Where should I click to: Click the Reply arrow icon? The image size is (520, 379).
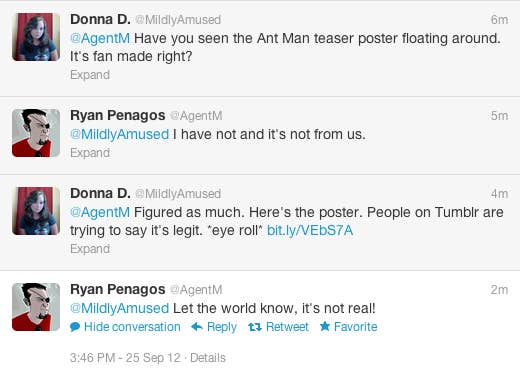pos(197,327)
